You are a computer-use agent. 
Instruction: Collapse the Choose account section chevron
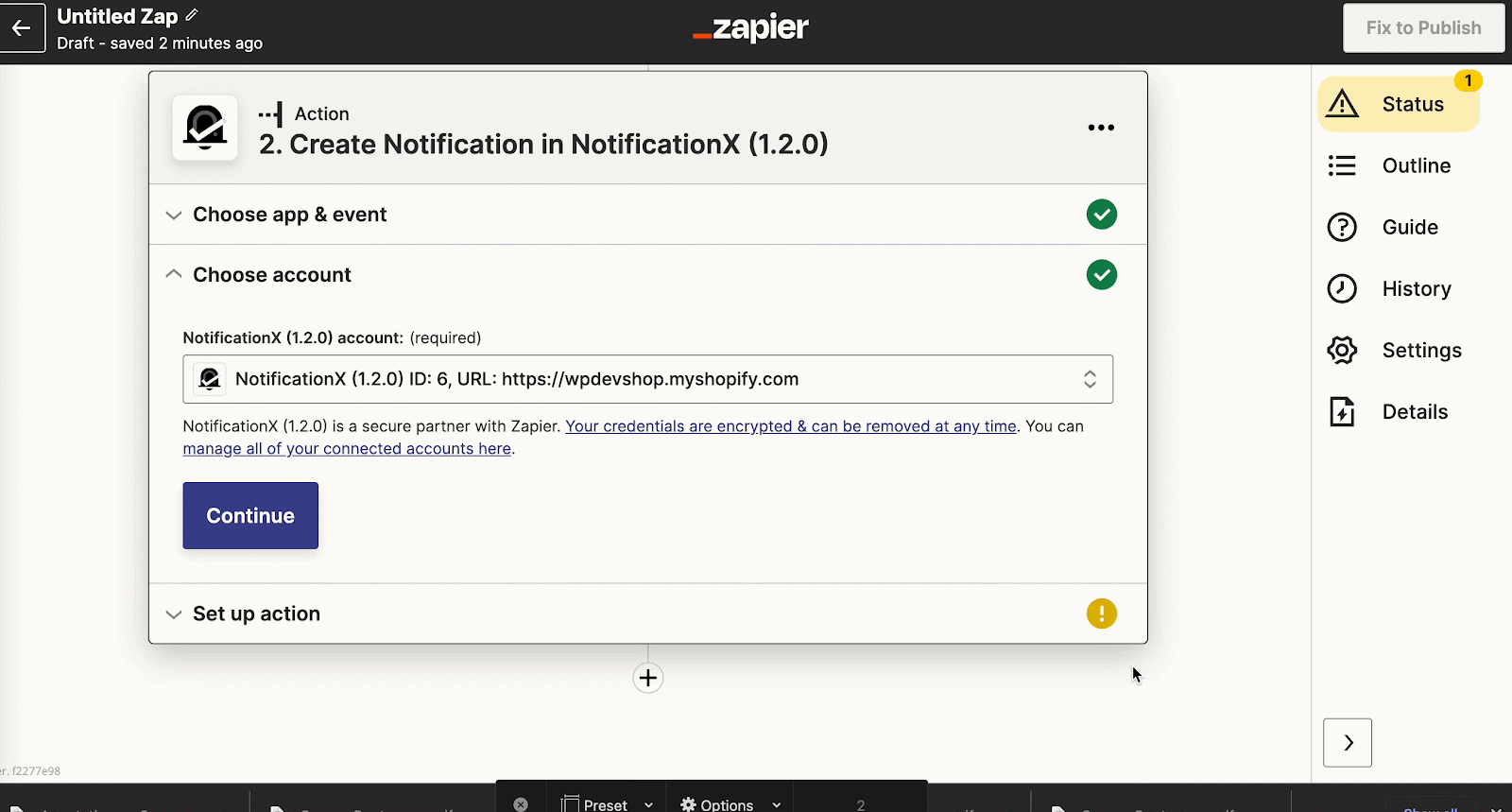click(x=173, y=274)
